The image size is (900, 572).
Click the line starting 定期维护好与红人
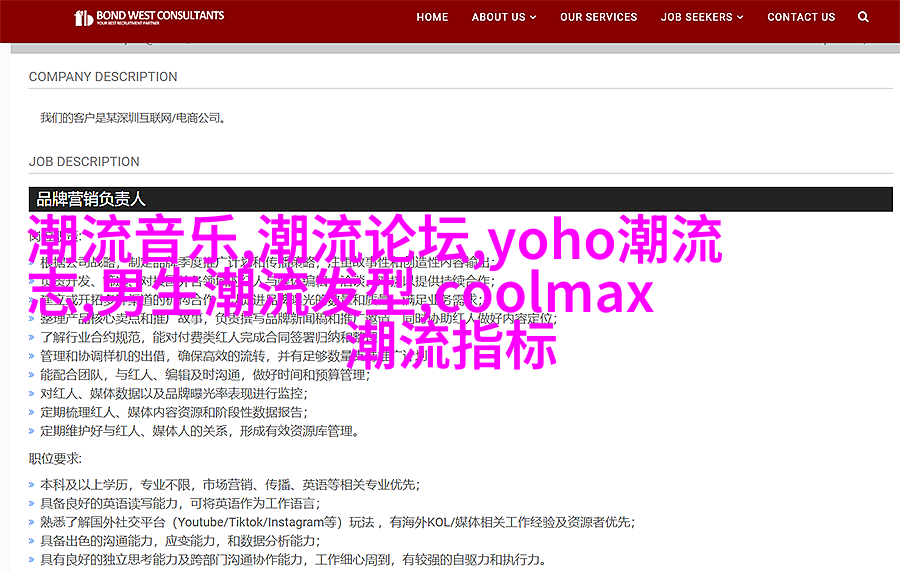click(x=201, y=431)
